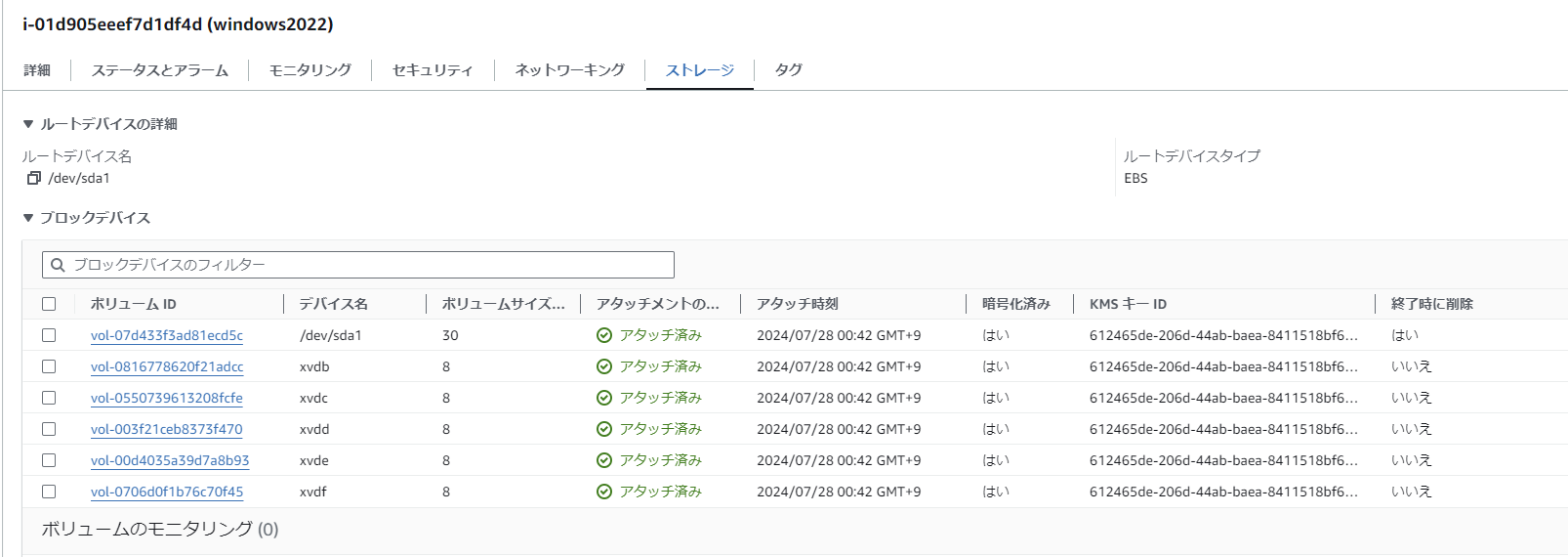Click the search icon in block device filter
The image size is (1568, 557).
(58, 265)
